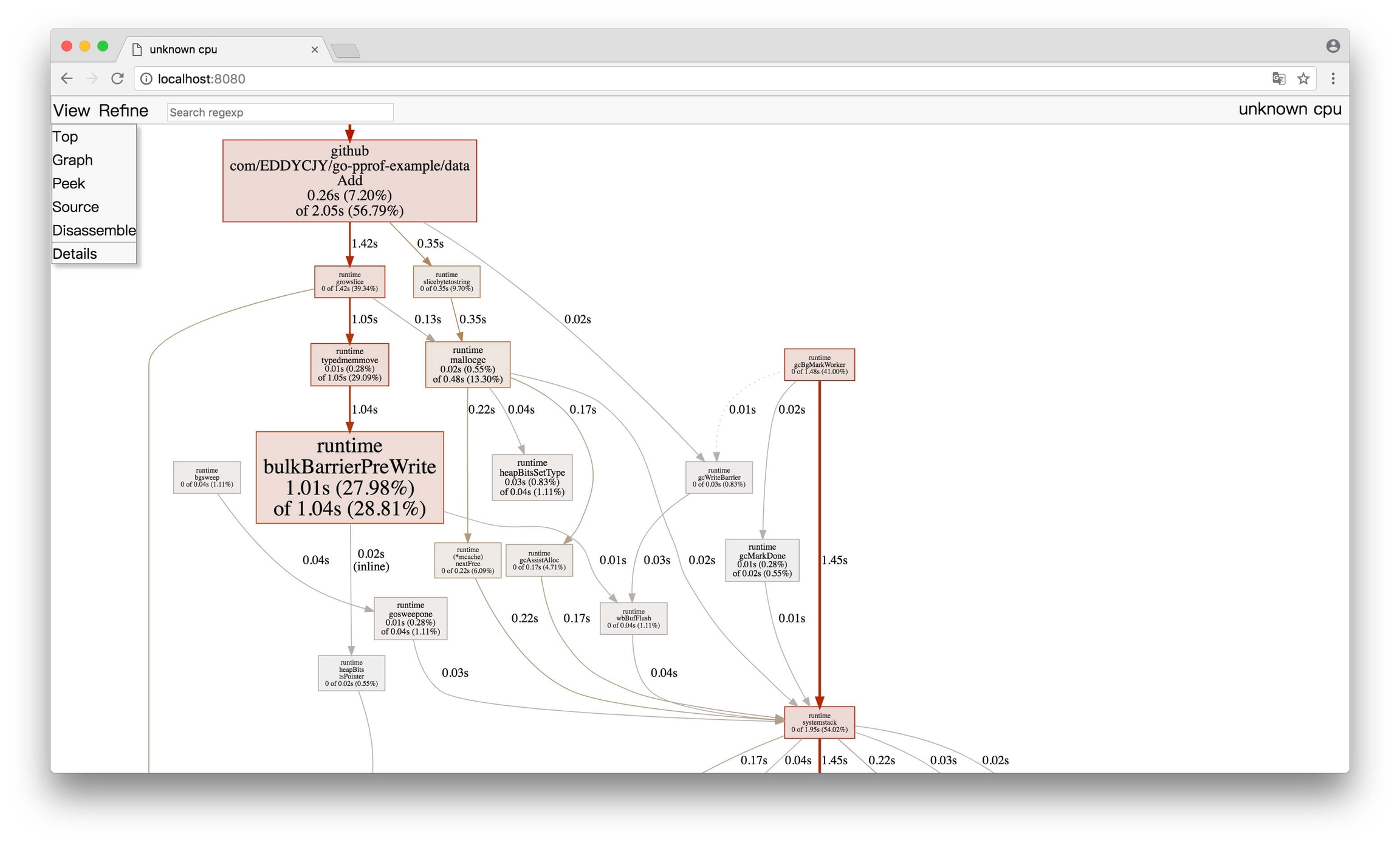Image resolution: width=1400 pixels, height=845 pixels.
Task: Click the site info icon
Action: [146, 79]
